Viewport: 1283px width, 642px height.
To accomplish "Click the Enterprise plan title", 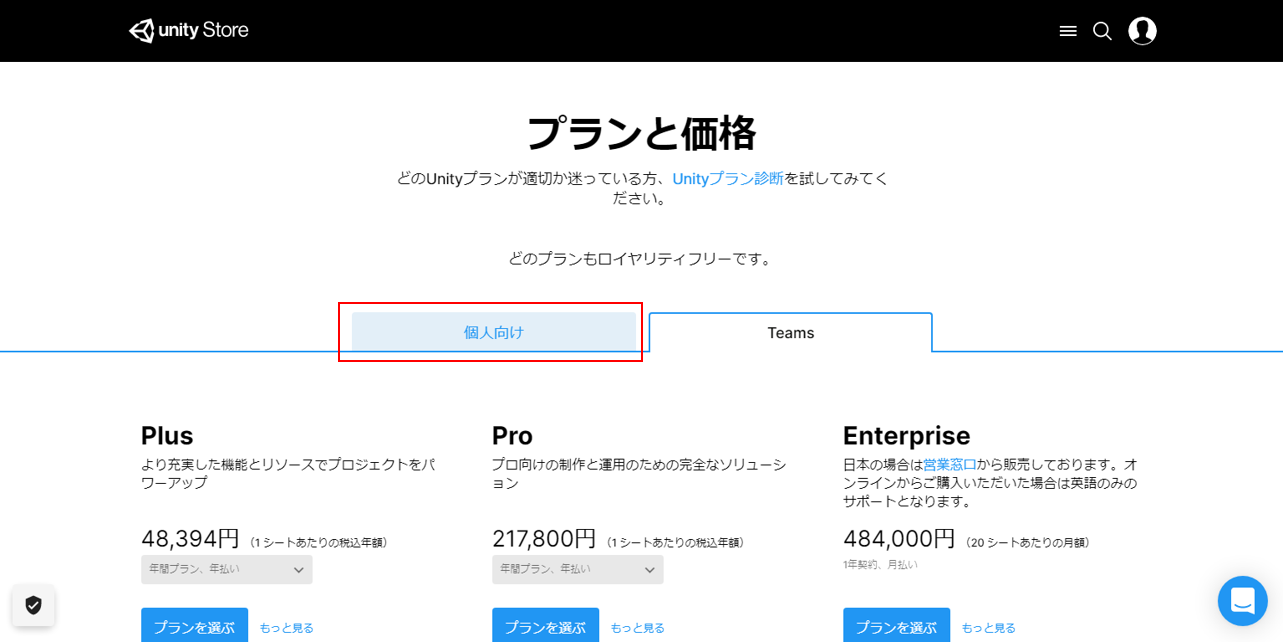I will point(907,436).
